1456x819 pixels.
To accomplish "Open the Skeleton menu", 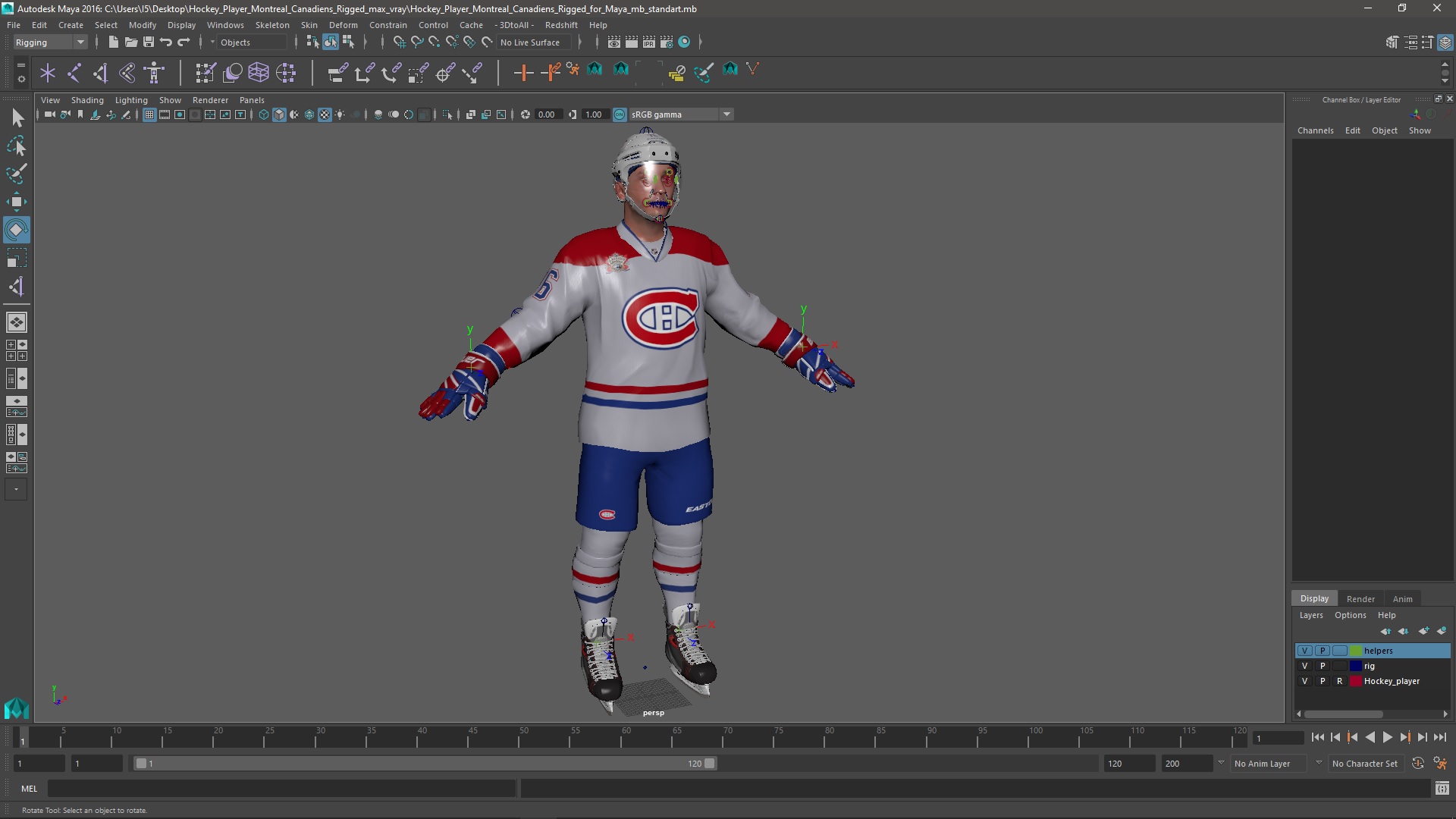I will [x=272, y=25].
